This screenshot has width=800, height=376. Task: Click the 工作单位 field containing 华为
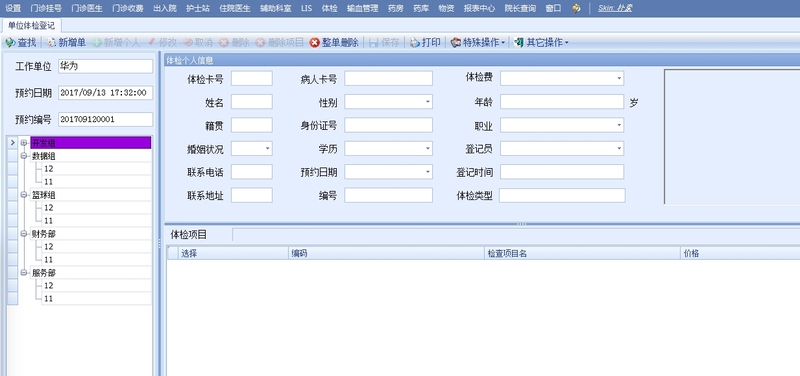(x=106, y=66)
